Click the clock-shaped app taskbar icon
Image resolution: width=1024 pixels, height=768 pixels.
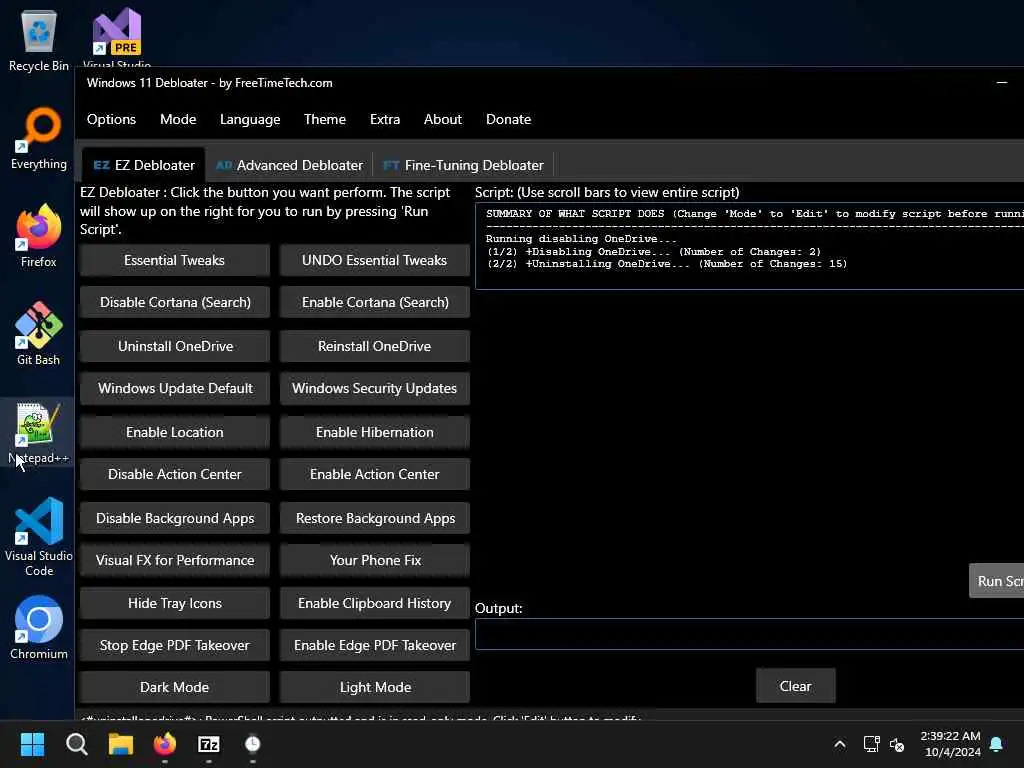(x=253, y=744)
